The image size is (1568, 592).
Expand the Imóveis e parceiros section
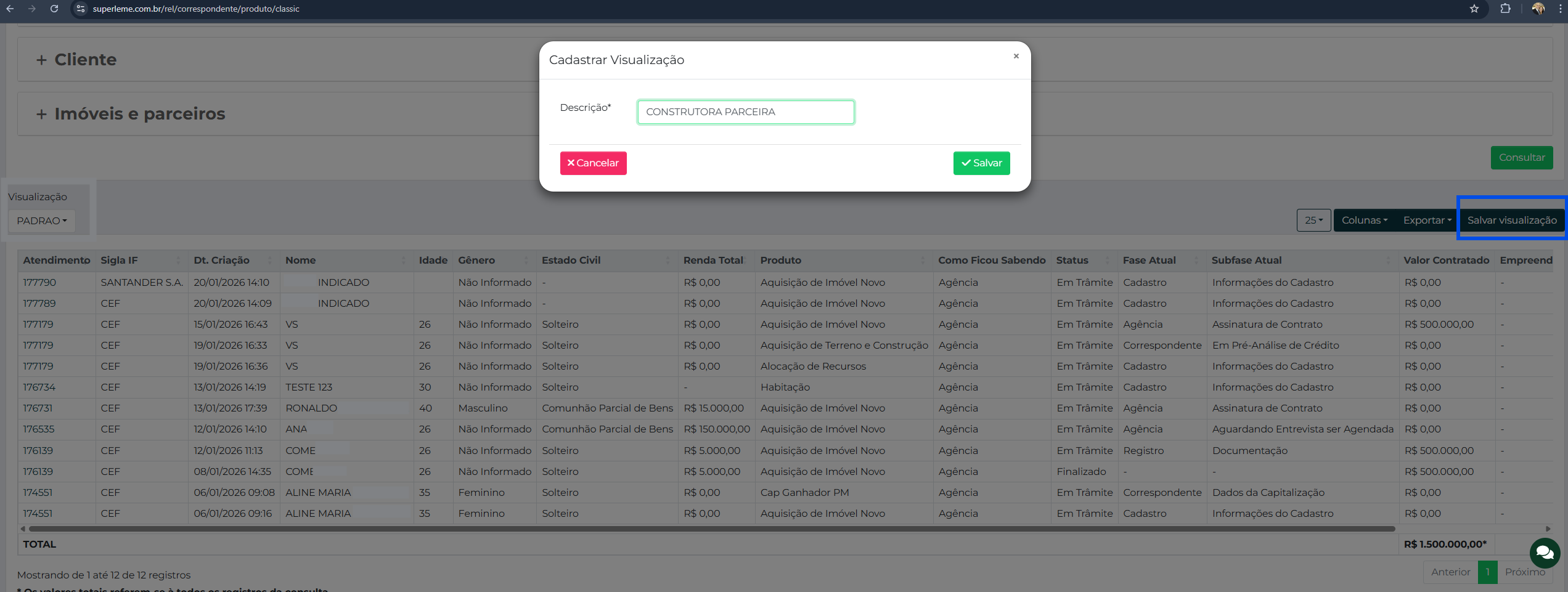click(x=131, y=114)
